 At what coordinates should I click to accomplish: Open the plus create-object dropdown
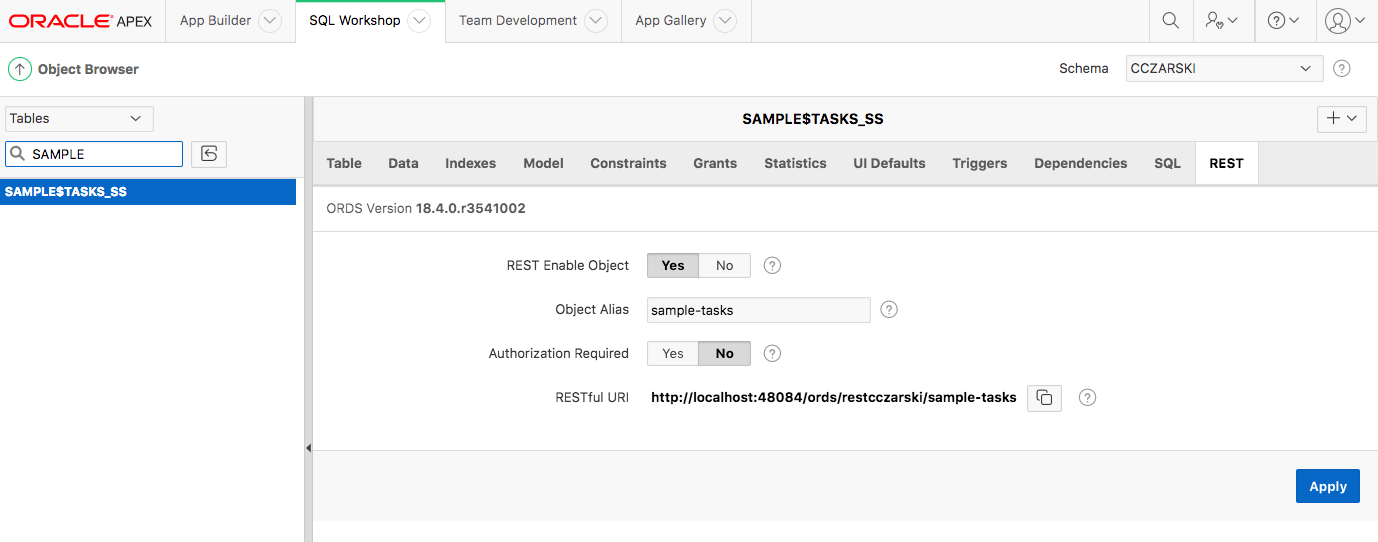(x=1341, y=119)
